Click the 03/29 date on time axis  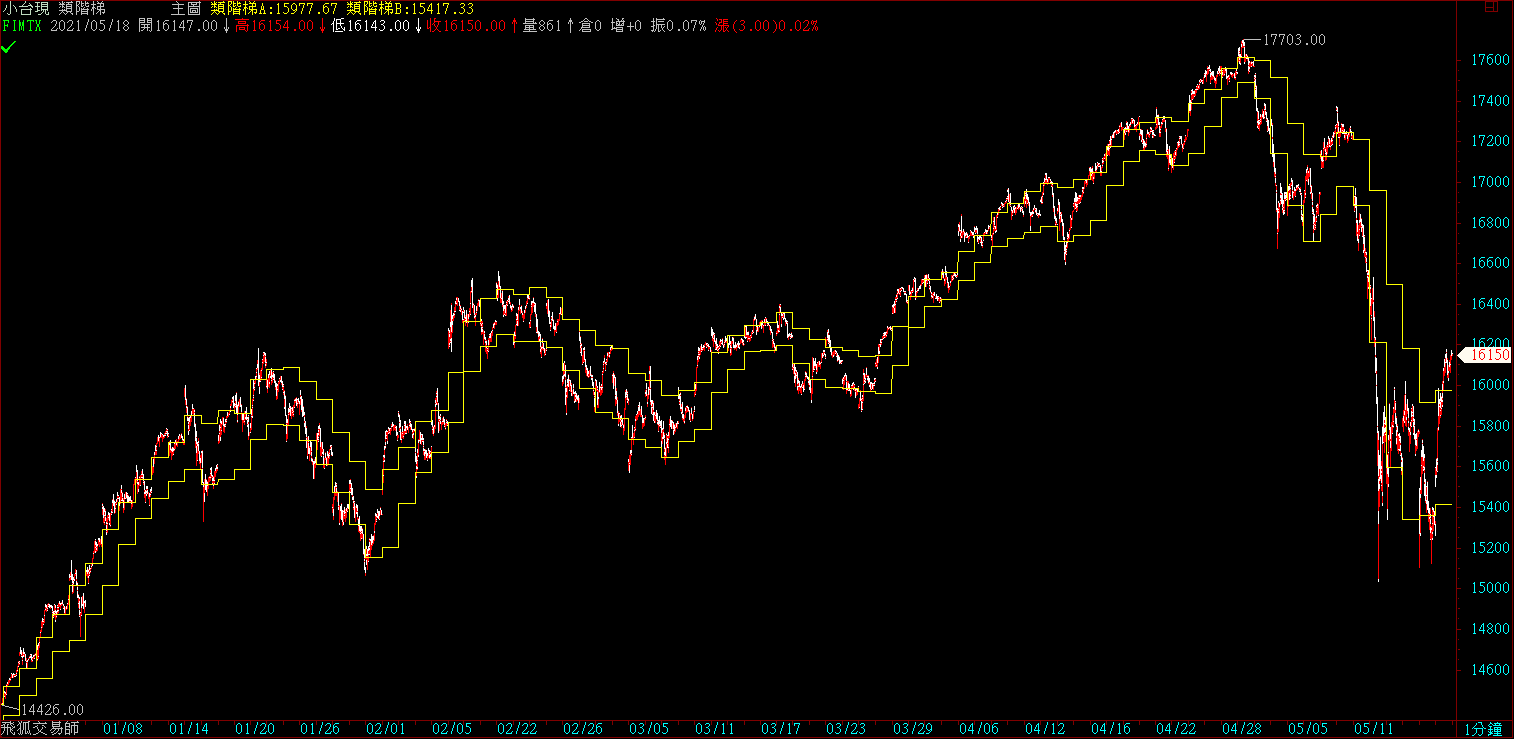pyautogui.click(x=912, y=730)
